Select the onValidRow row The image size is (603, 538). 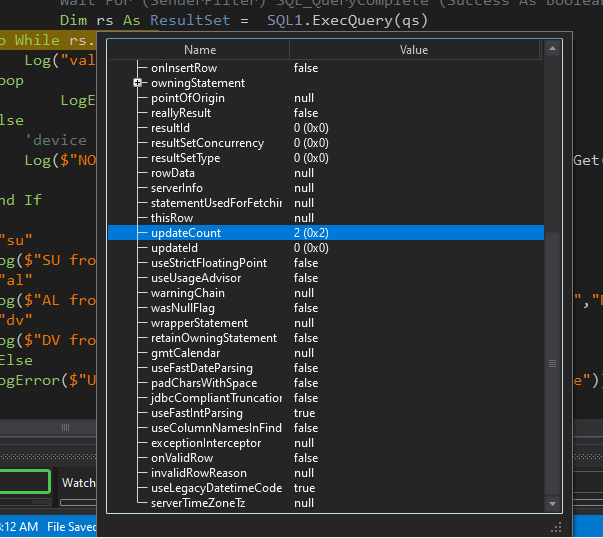point(326,458)
